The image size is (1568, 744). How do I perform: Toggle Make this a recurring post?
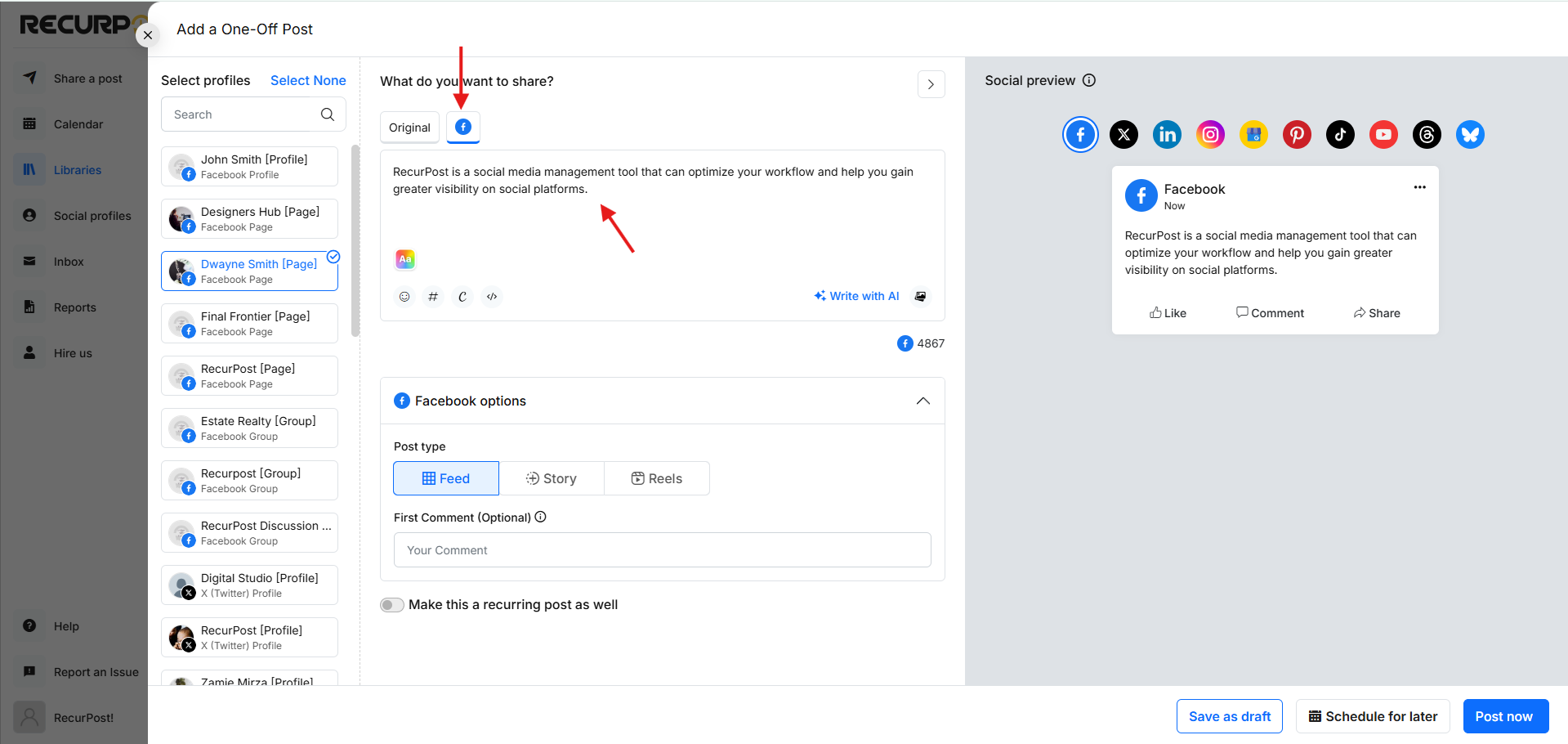pyautogui.click(x=392, y=605)
